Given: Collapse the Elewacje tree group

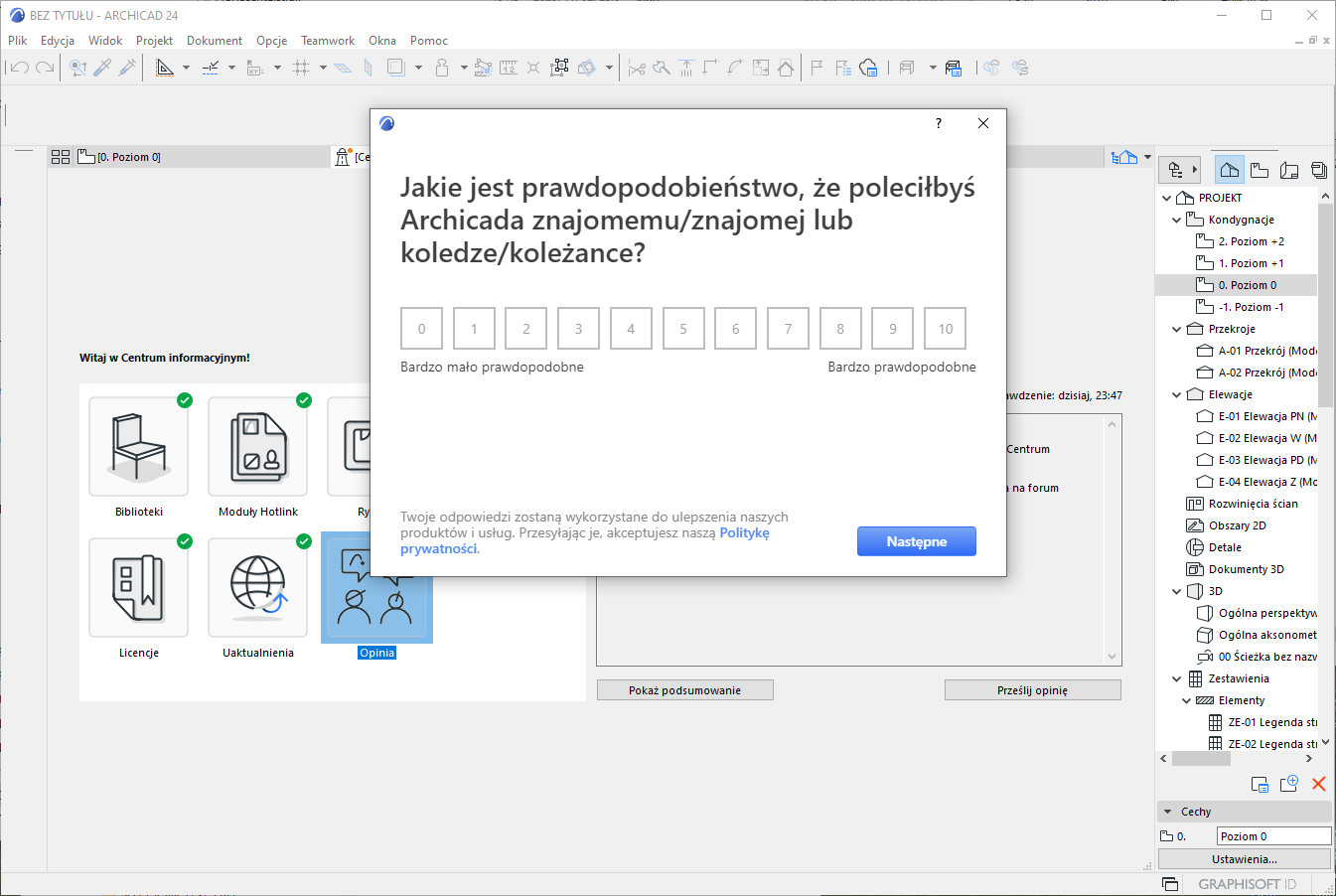Looking at the screenshot, I should tap(1177, 394).
